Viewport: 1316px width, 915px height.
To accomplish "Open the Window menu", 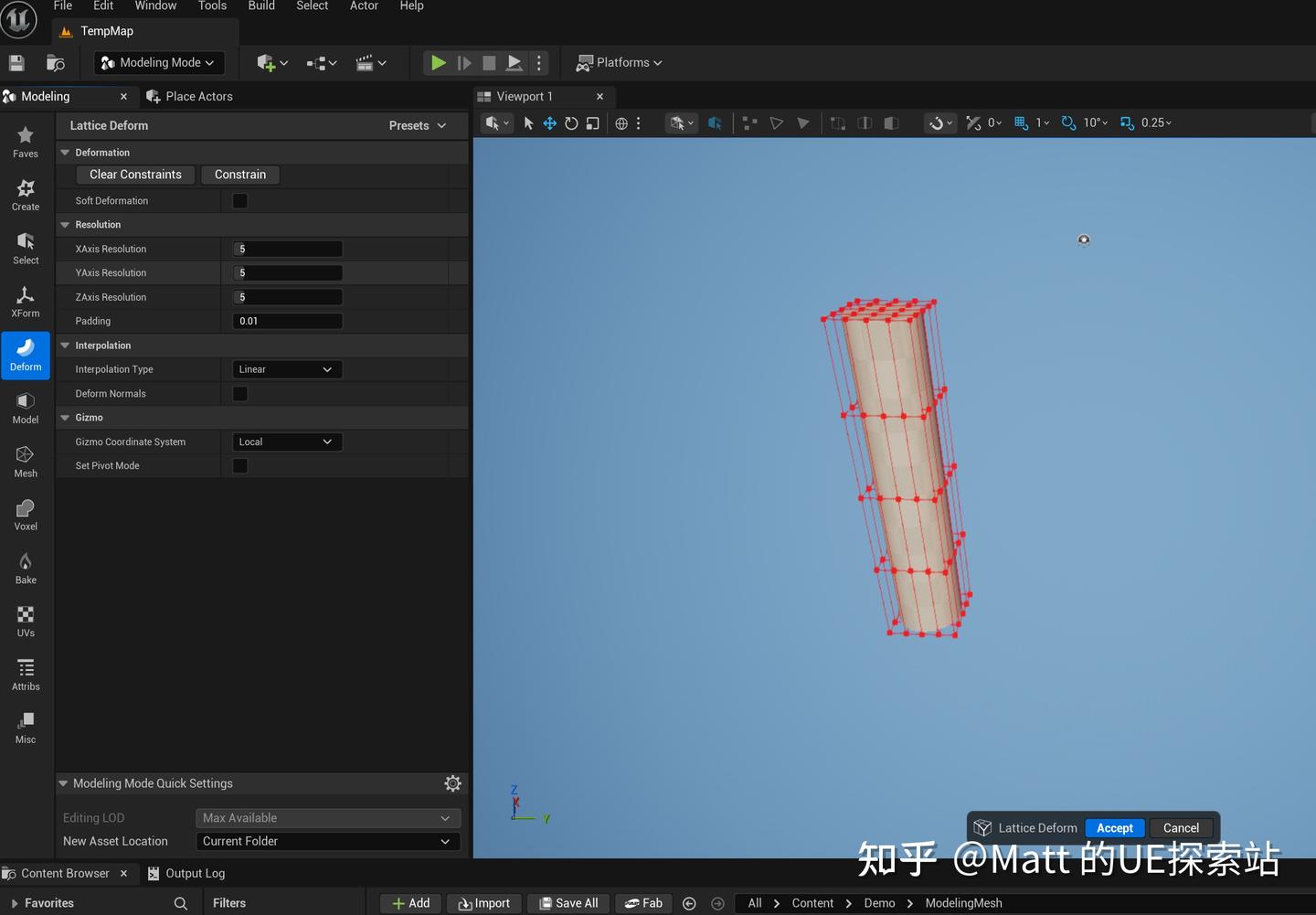I will pyautogui.click(x=155, y=5).
